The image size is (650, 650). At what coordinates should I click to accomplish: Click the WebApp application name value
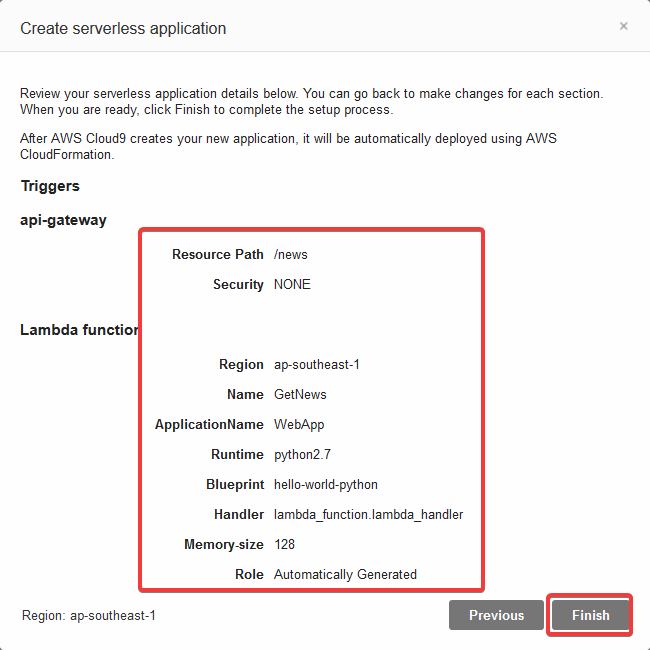(299, 424)
